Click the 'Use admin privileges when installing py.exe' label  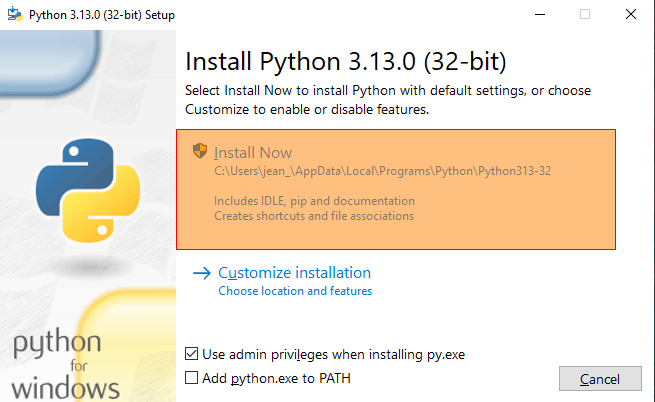coord(333,354)
